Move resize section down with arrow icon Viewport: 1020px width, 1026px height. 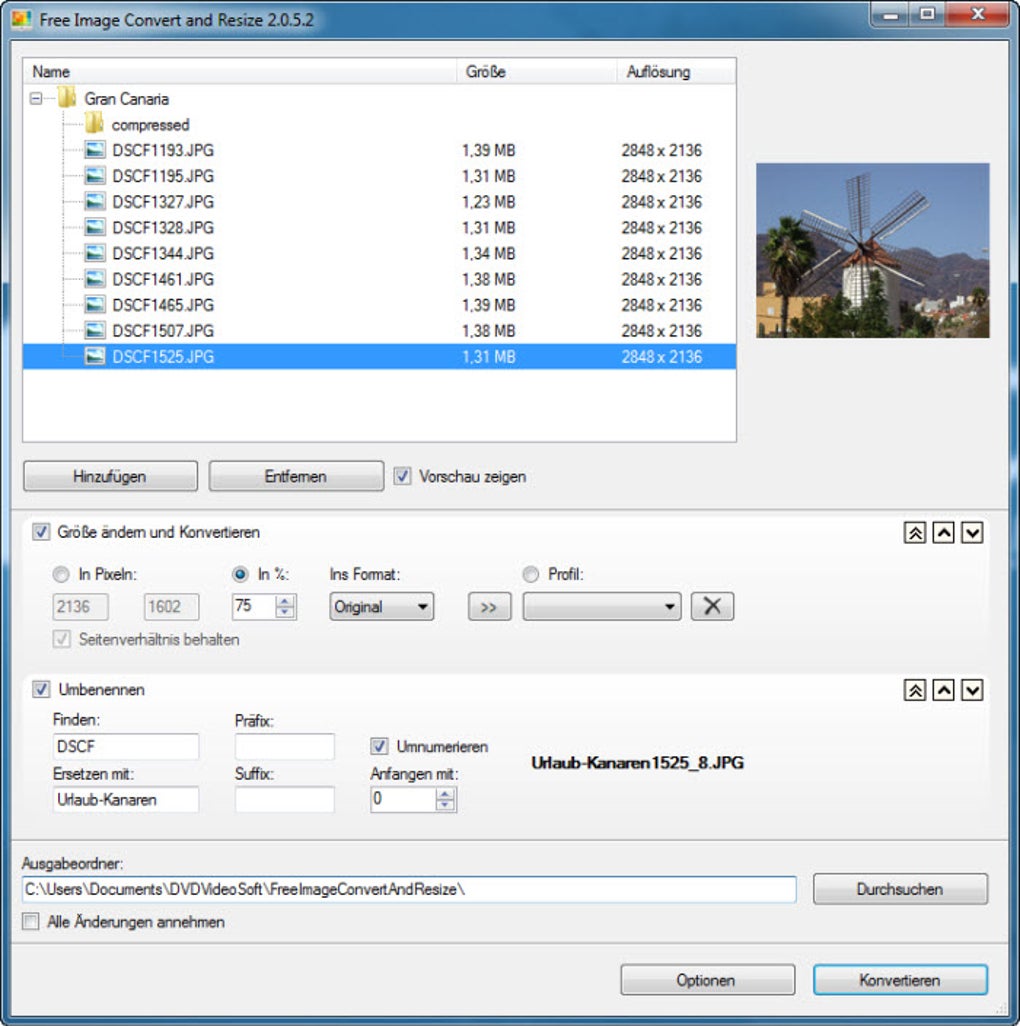pos(972,533)
